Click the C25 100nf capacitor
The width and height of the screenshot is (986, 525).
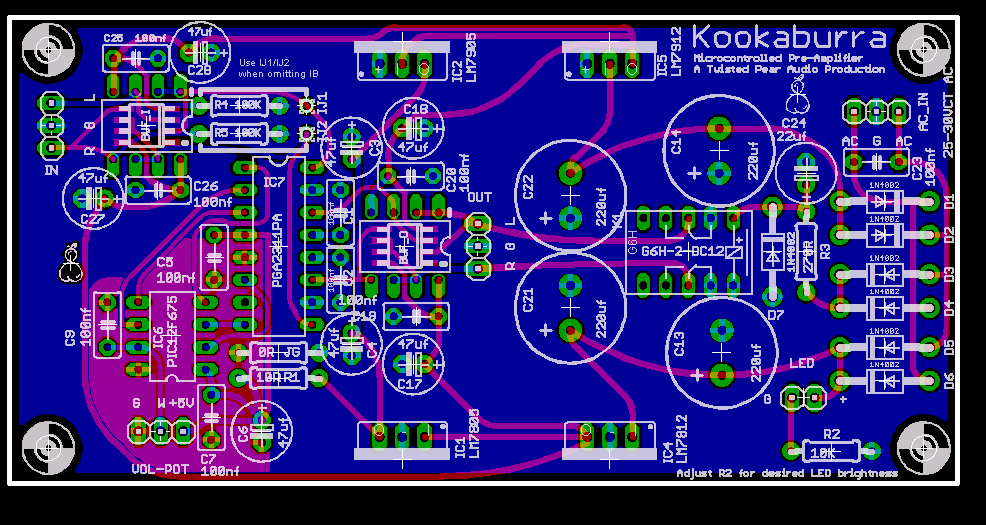135,58
